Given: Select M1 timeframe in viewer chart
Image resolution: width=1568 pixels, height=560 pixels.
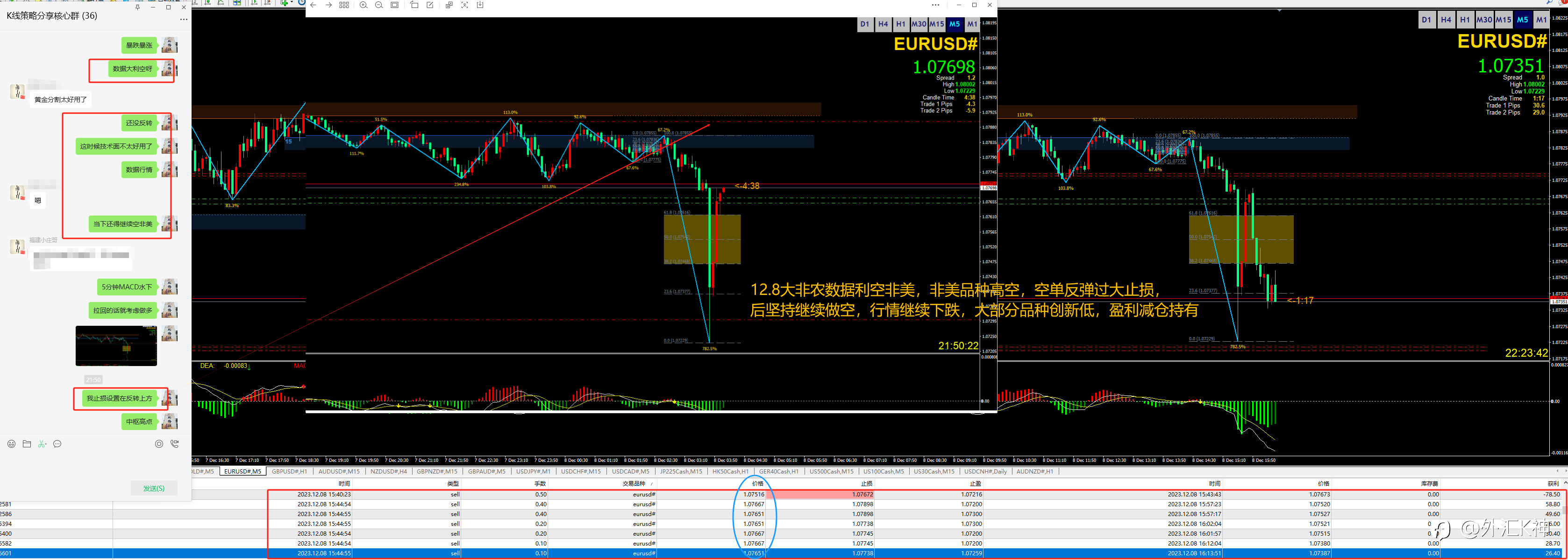Looking at the screenshot, I should pos(972,24).
